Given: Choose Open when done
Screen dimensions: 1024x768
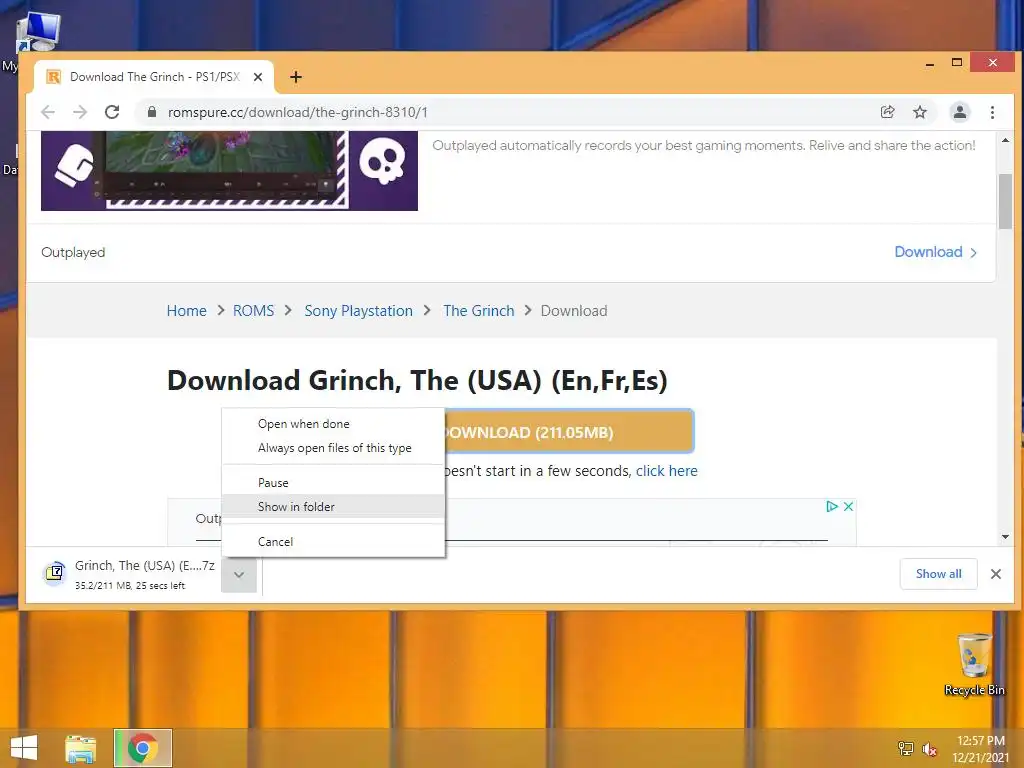Looking at the screenshot, I should click(333, 424).
